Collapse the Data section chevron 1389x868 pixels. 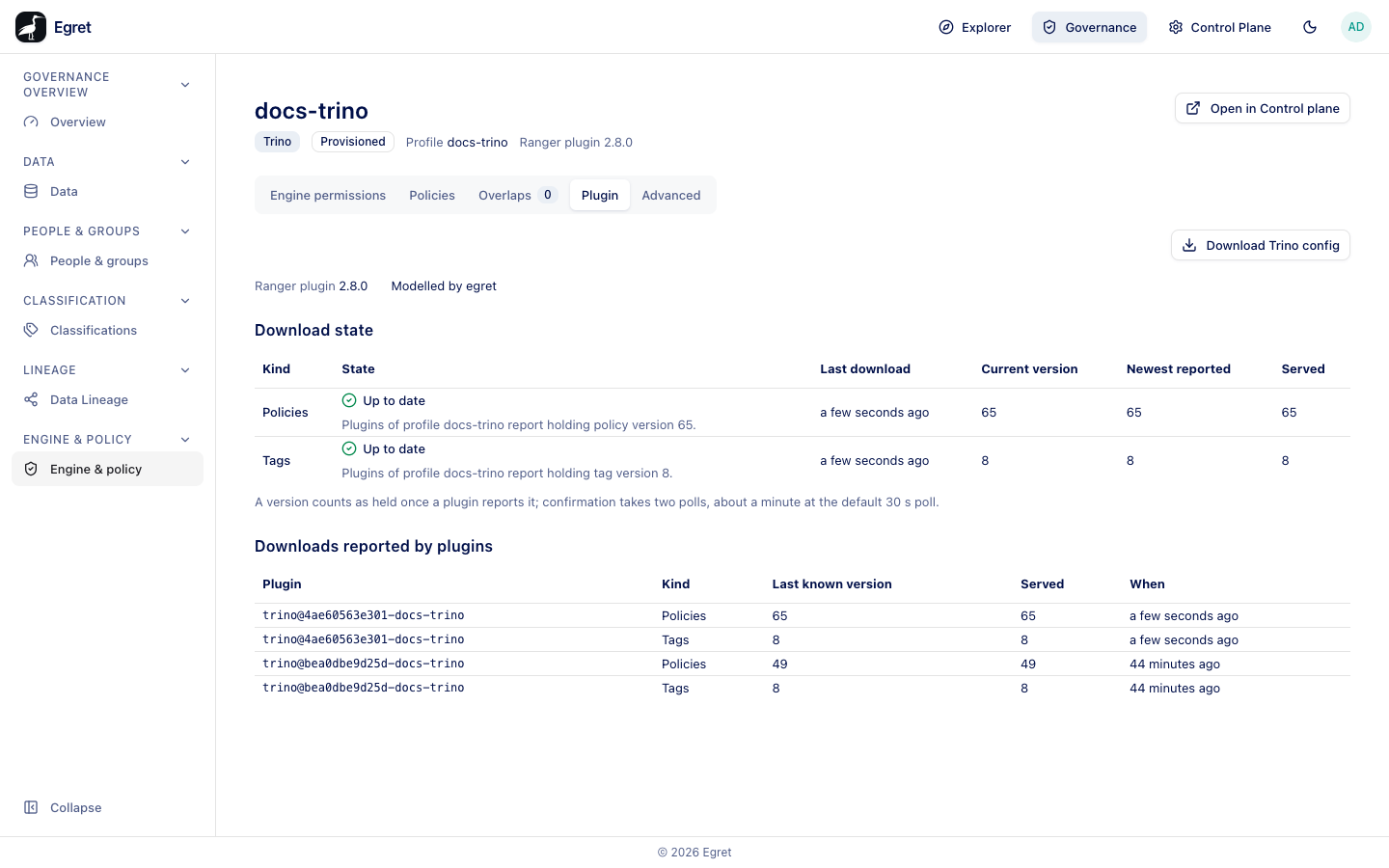coord(185,162)
